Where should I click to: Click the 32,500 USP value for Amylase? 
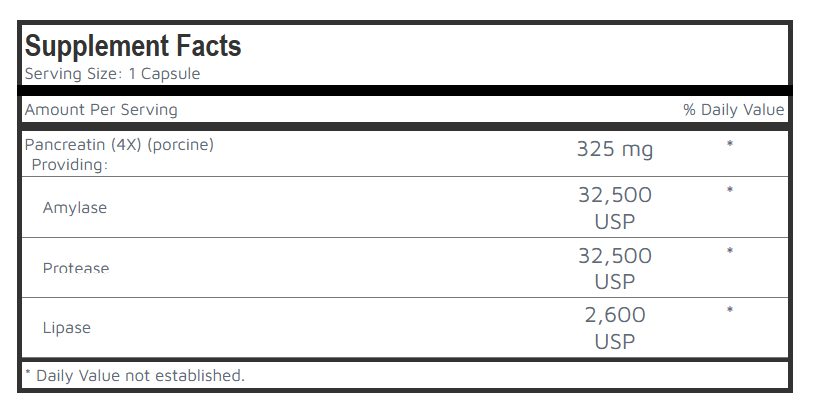614,207
